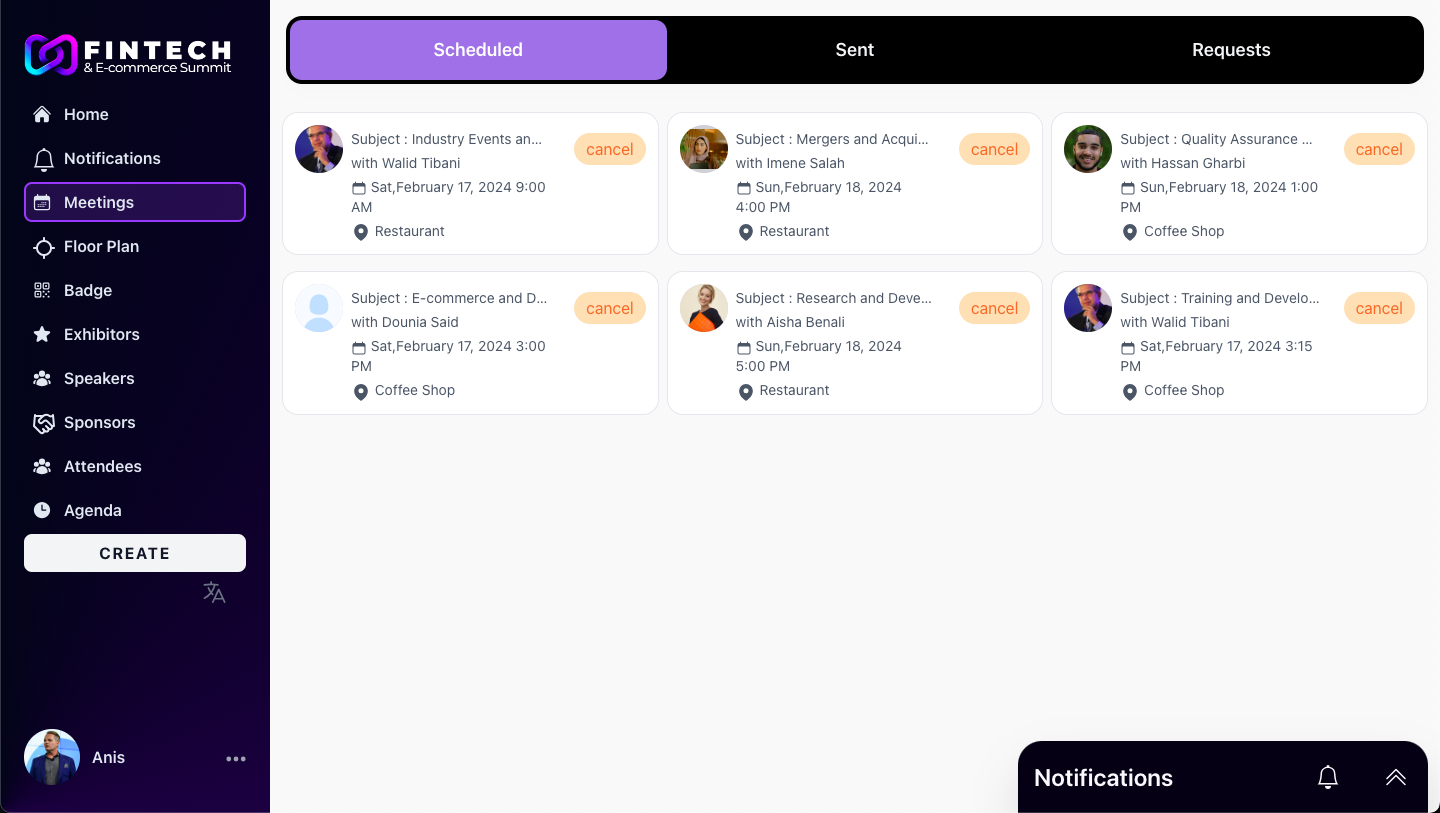Open the Home section from the sidebar

pos(86,114)
